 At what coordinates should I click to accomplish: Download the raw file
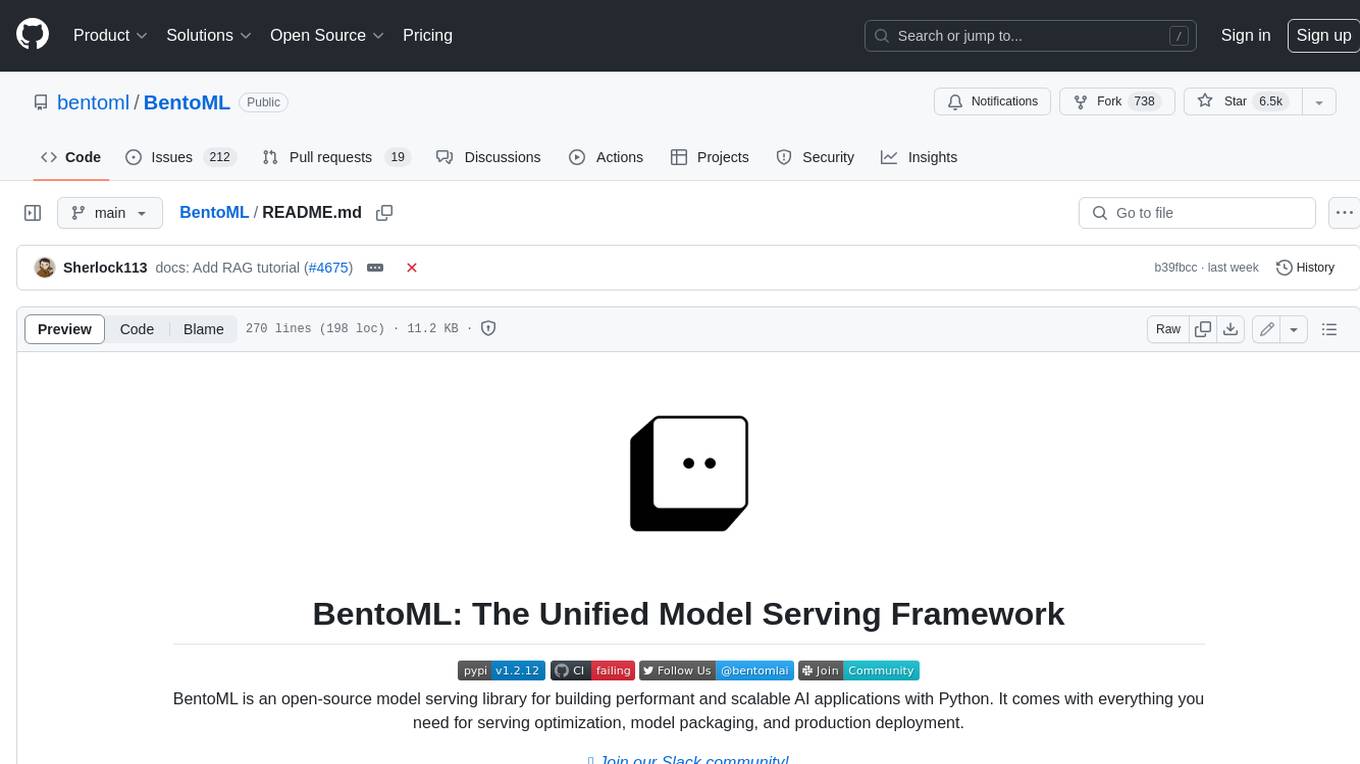click(x=1231, y=329)
